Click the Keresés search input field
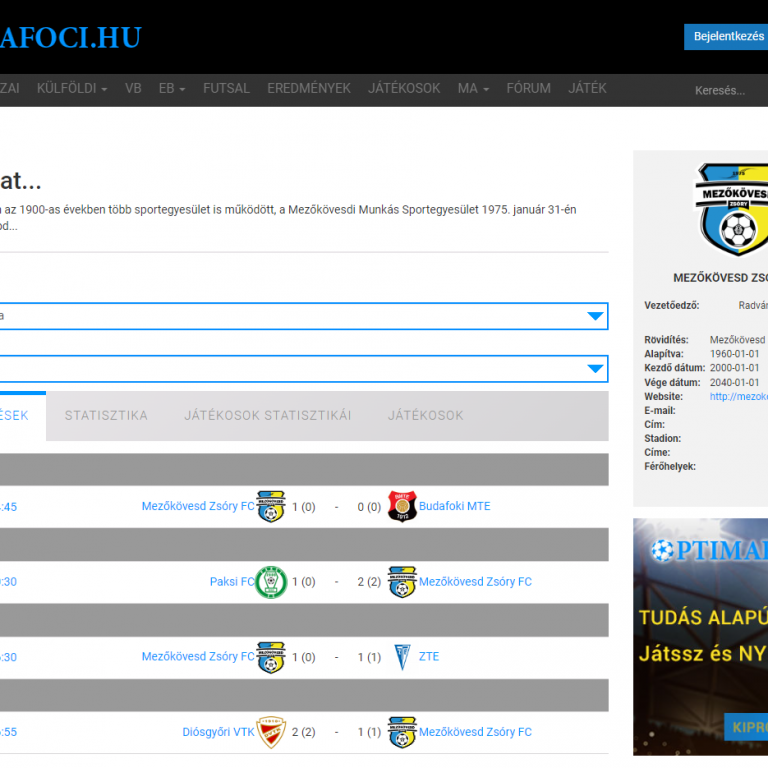768x768 pixels. point(725,90)
